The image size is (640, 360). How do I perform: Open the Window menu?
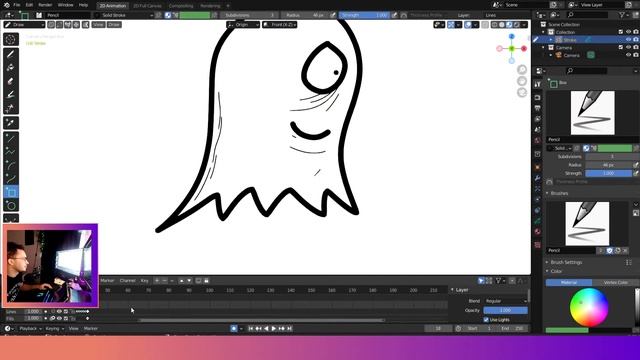pyautogui.click(x=65, y=5)
